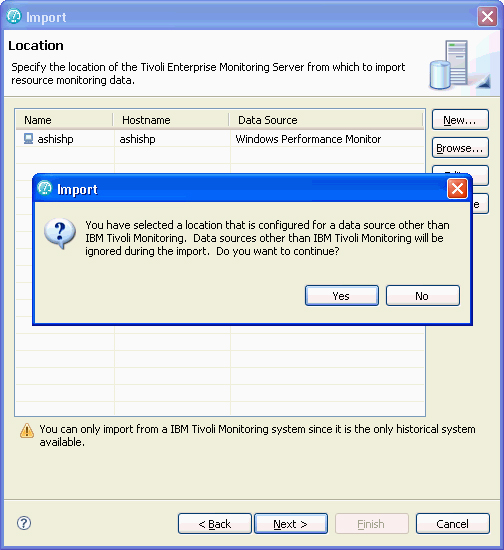504x550 pixels.
Task: Click the inner Import dialog title icon
Action: pyautogui.click(x=45, y=188)
